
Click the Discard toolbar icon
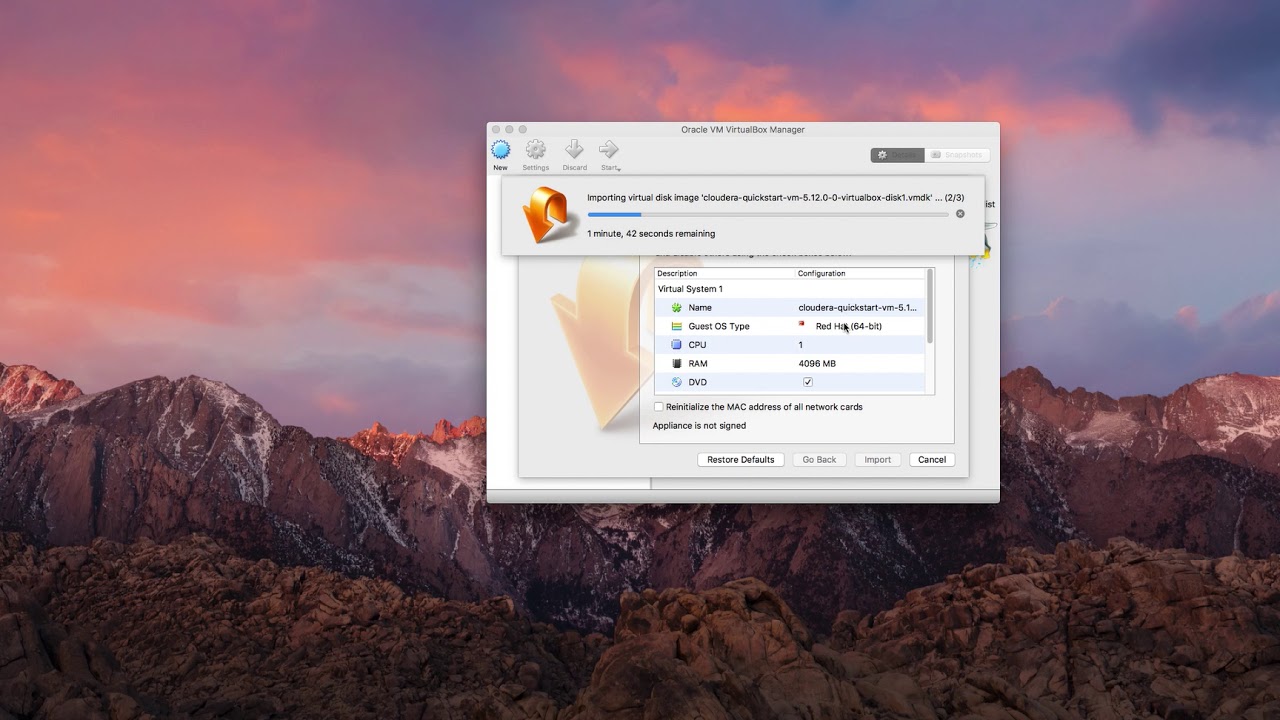(574, 150)
